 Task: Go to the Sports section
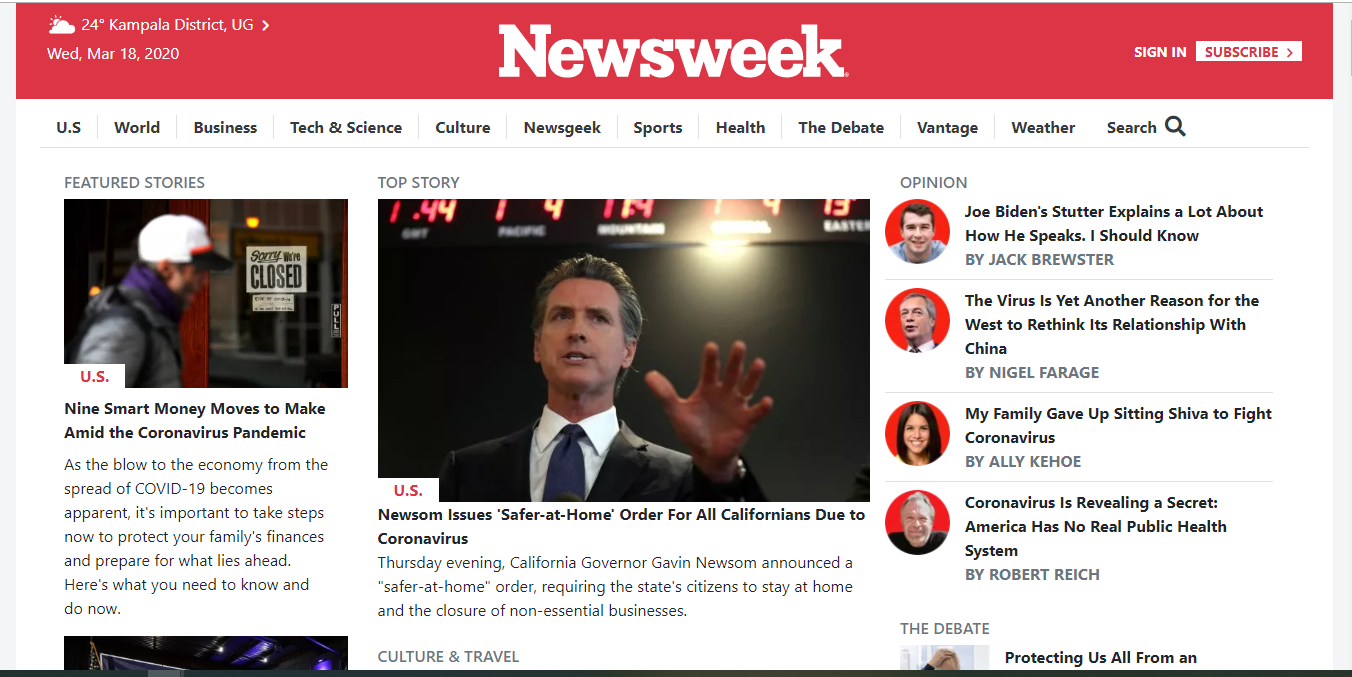(658, 127)
